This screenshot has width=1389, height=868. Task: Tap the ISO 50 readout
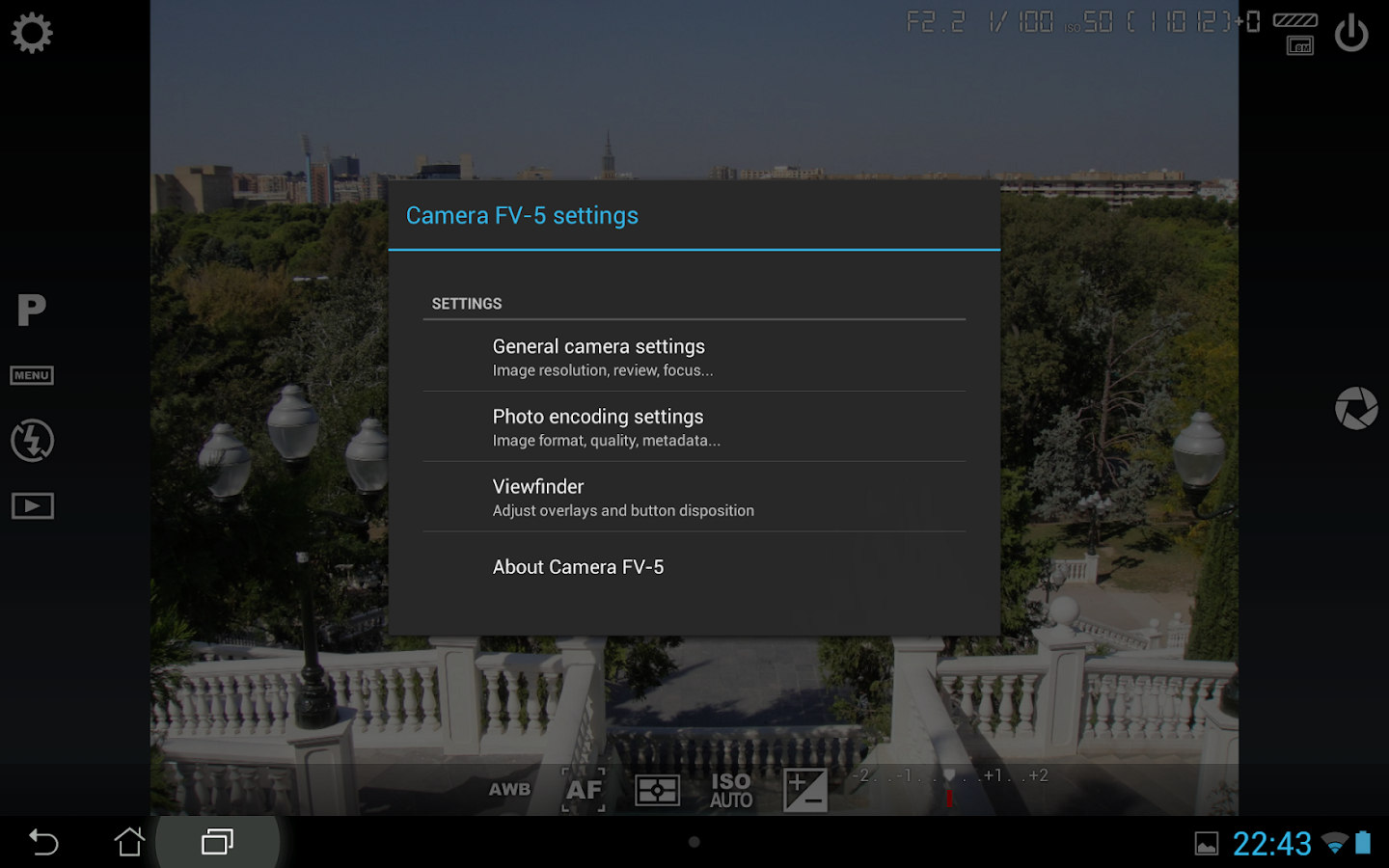point(1088,22)
